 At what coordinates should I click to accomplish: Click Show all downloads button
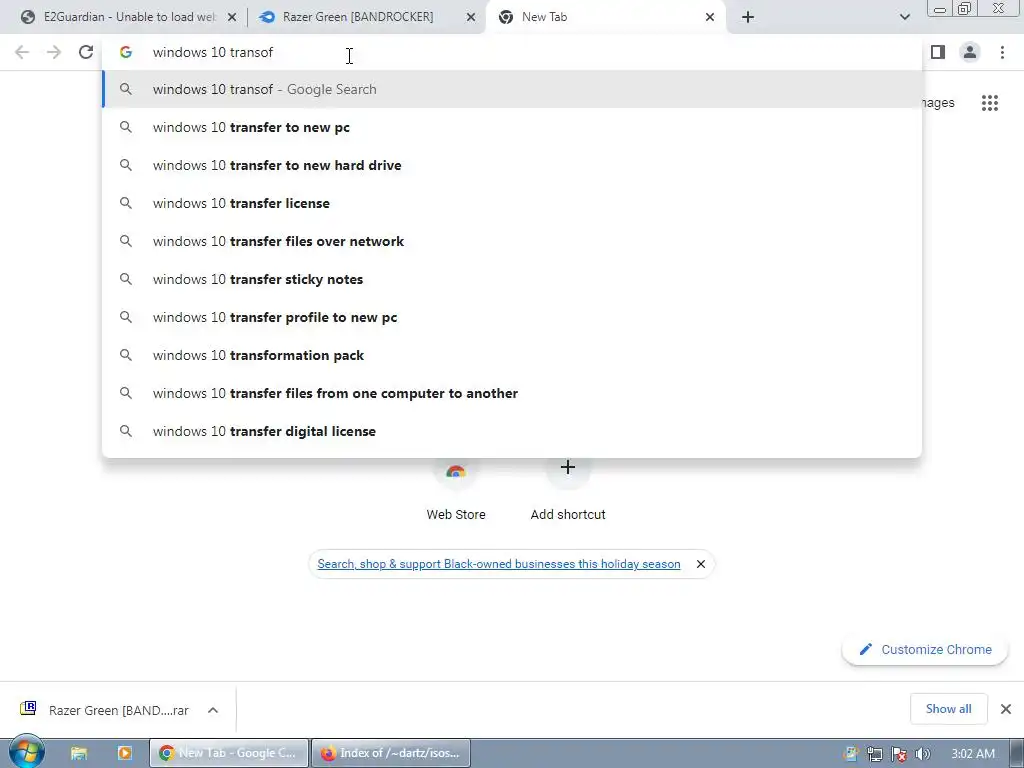[948, 709]
